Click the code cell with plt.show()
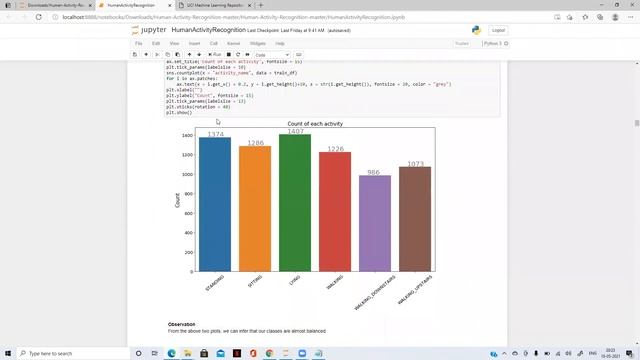The width and height of the screenshot is (640, 360). pos(332,89)
